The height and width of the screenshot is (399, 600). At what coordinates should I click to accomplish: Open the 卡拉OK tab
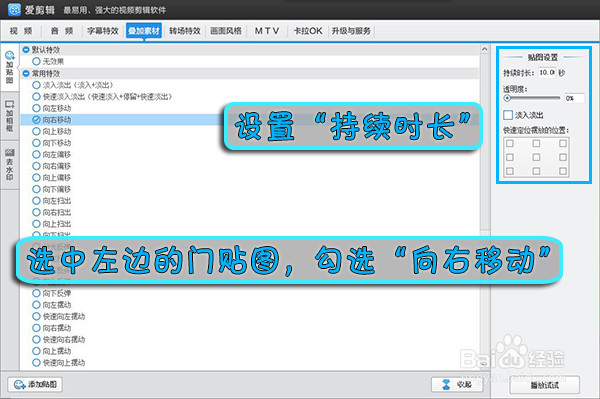pyautogui.click(x=308, y=31)
